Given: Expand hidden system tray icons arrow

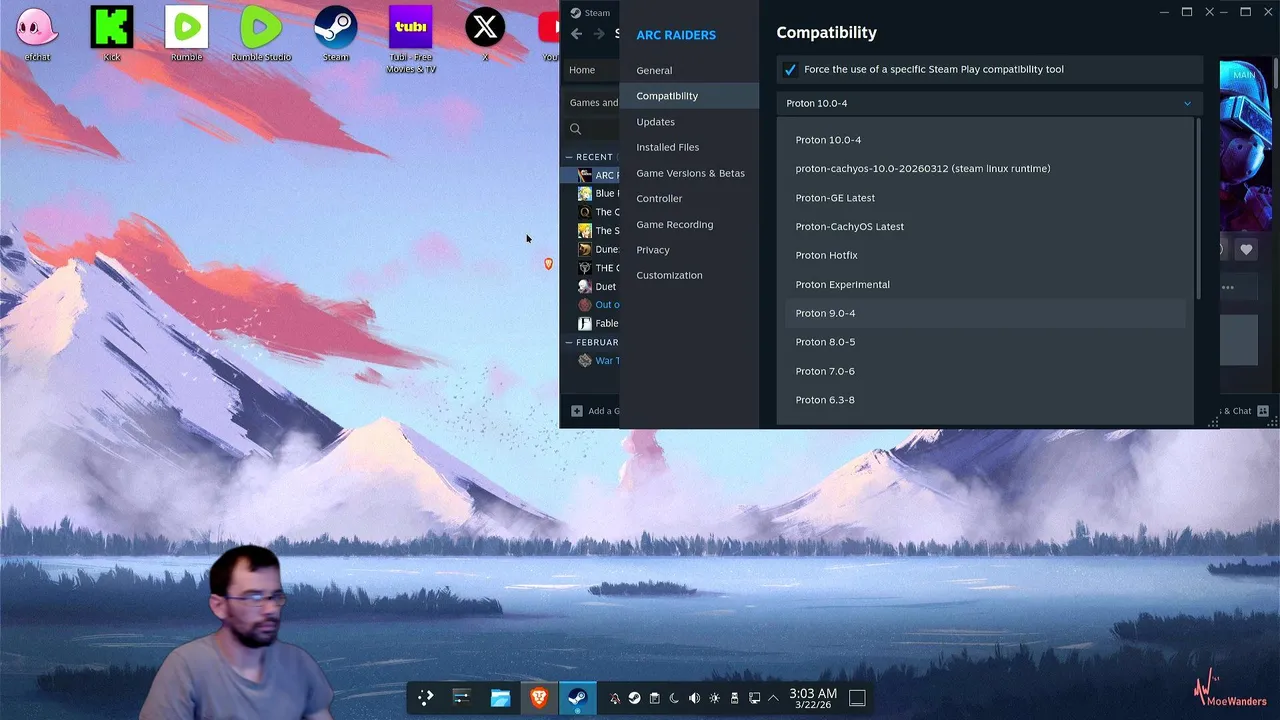Looking at the screenshot, I should click(x=773, y=698).
